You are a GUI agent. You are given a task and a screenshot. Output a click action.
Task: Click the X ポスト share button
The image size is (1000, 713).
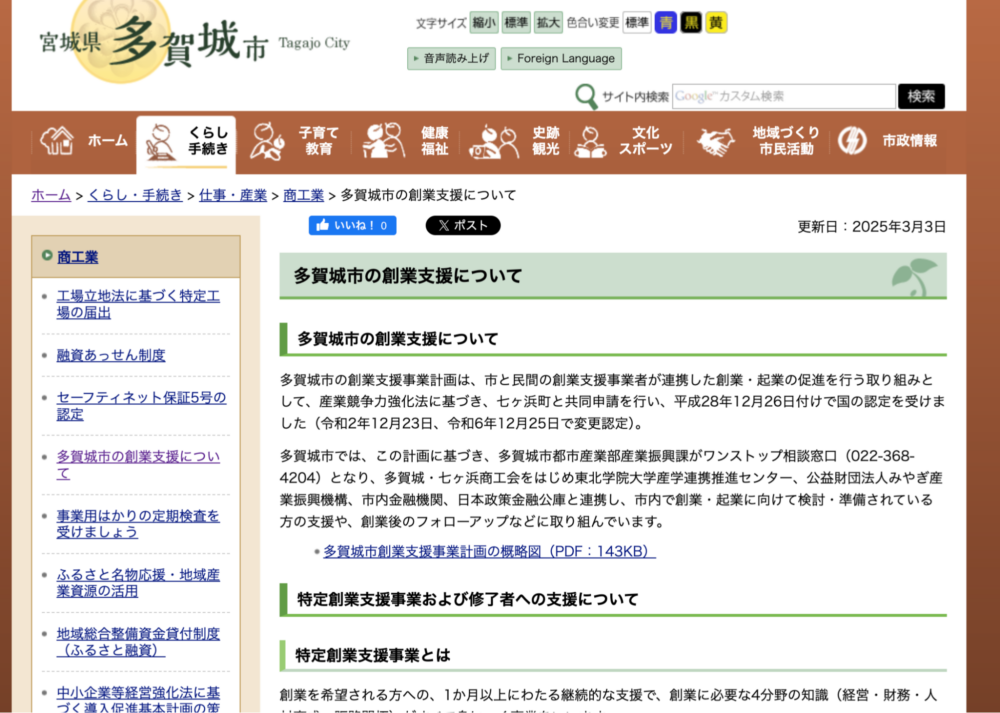pos(463,225)
